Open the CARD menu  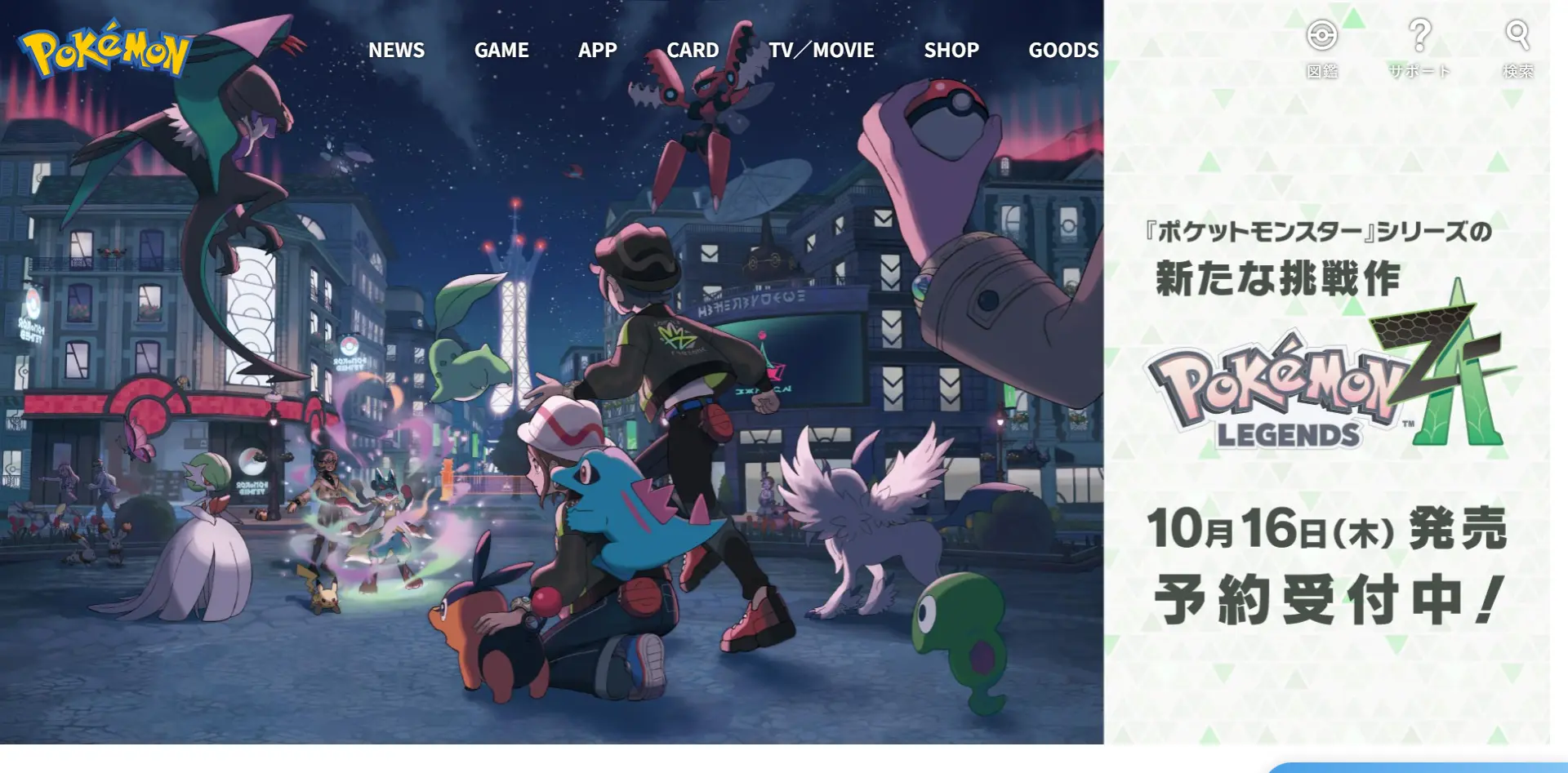click(693, 50)
